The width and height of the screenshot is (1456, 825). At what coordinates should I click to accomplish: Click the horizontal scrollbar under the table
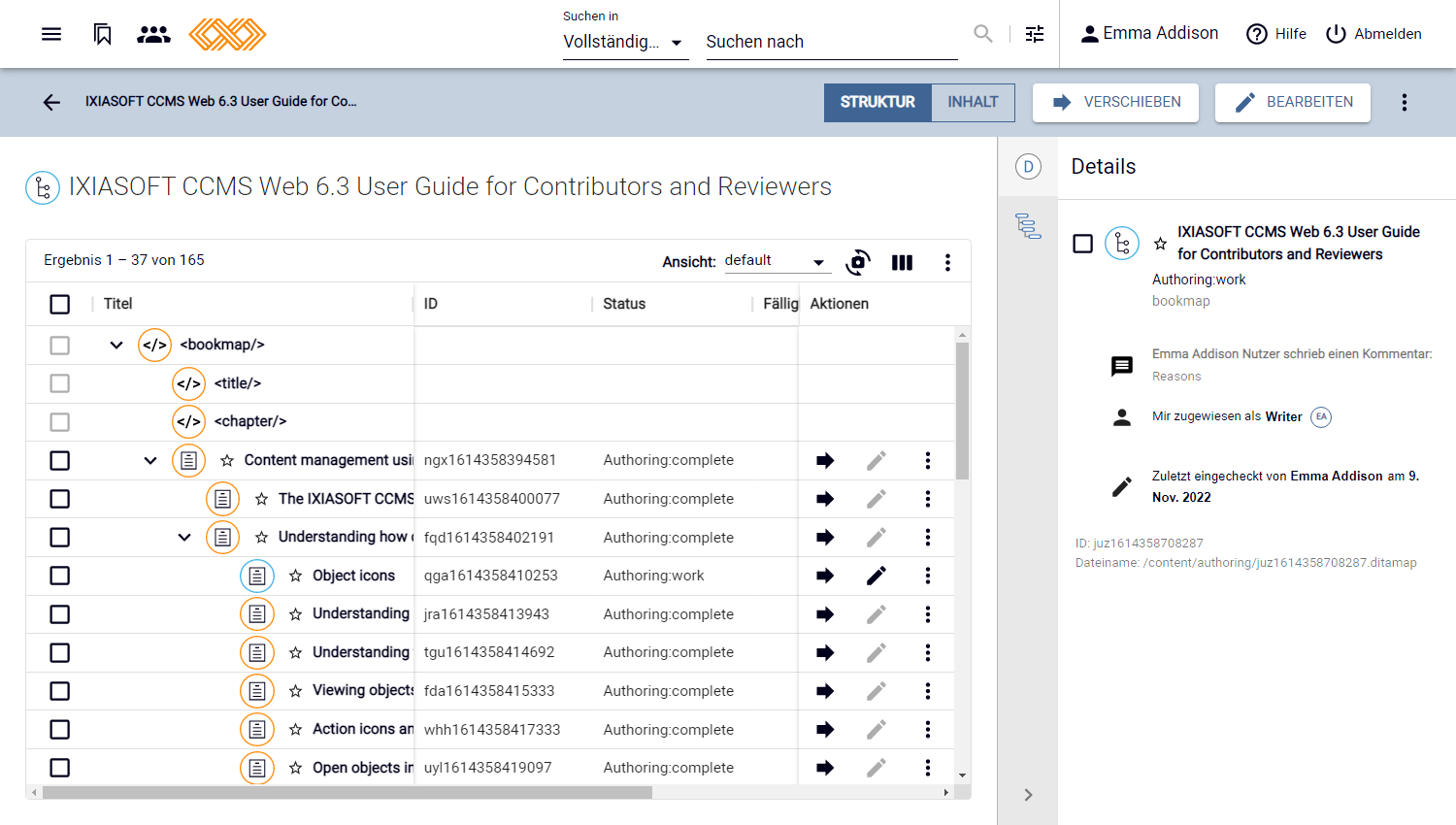click(x=347, y=793)
